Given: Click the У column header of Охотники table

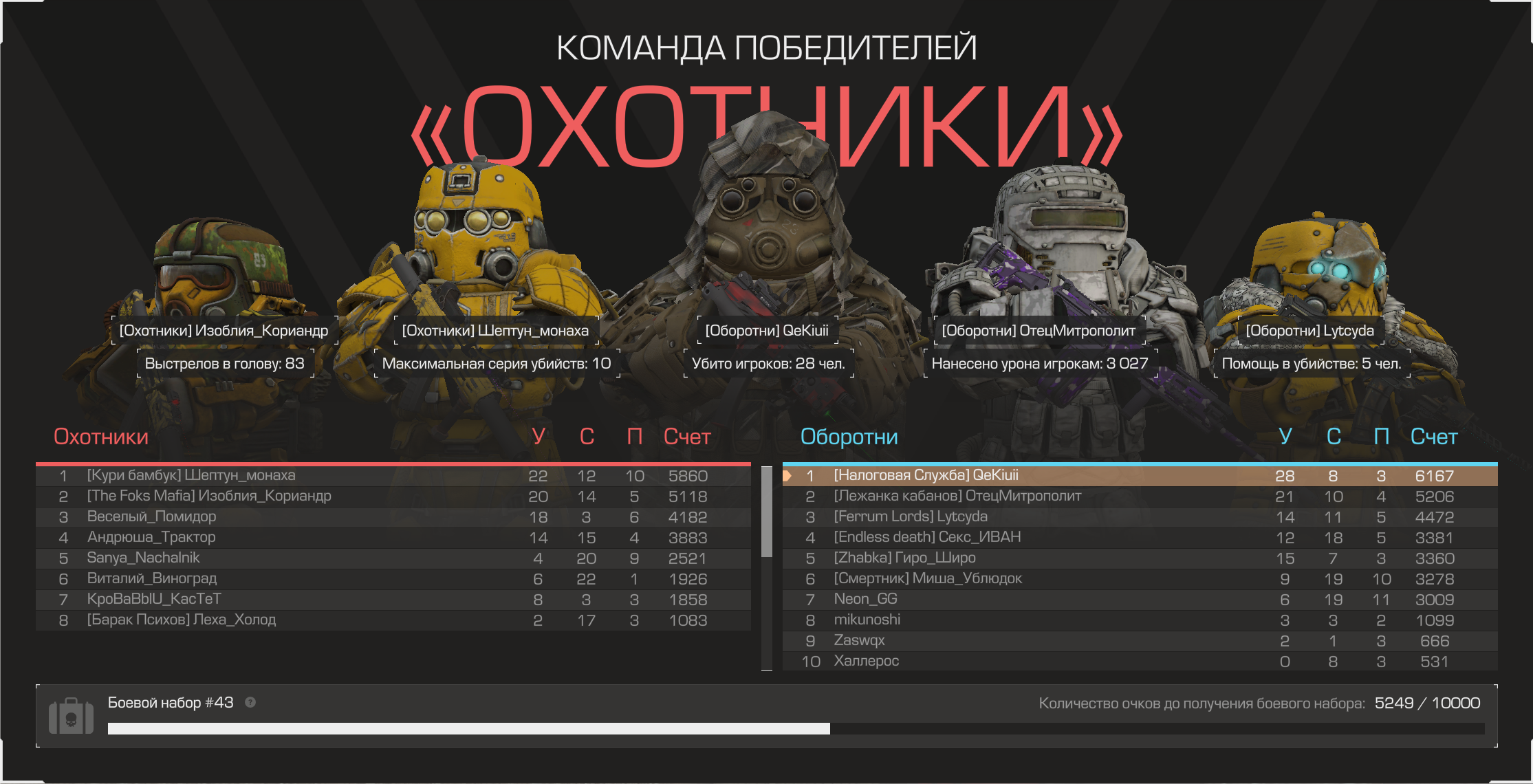Looking at the screenshot, I should point(539,437).
